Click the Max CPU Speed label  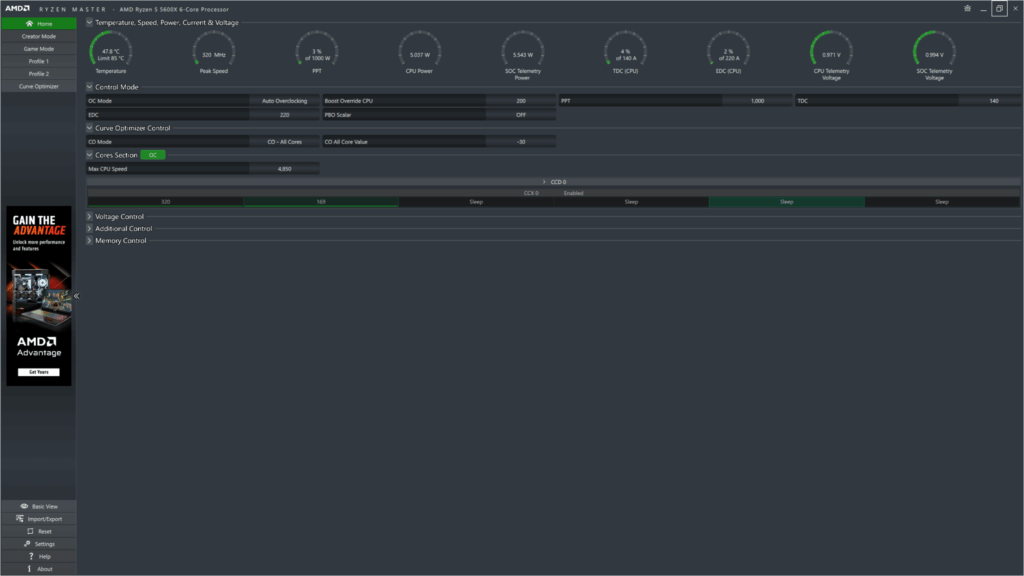click(108, 168)
